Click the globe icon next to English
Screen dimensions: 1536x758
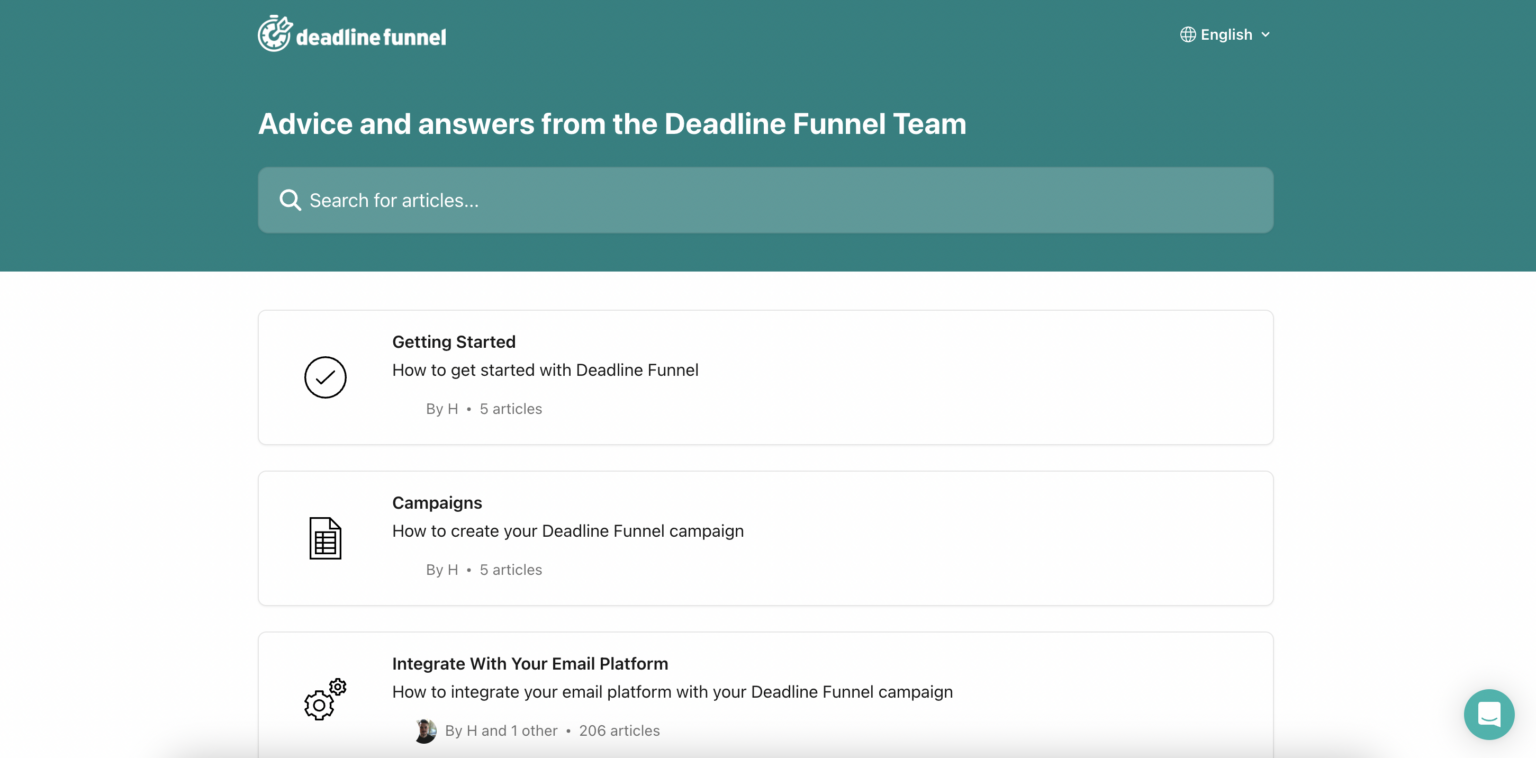click(1187, 34)
